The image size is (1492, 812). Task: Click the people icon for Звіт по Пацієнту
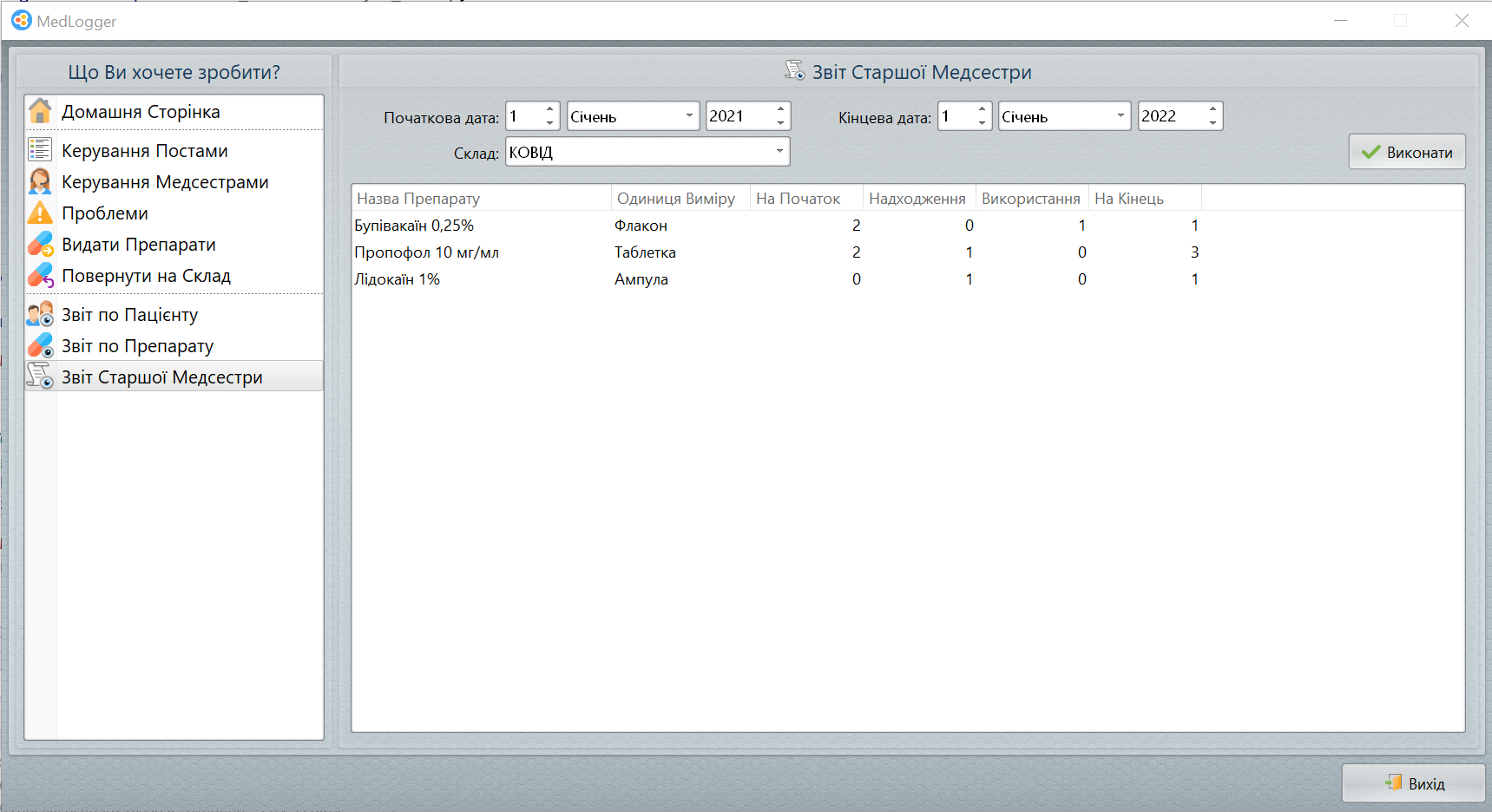pos(40,314)
